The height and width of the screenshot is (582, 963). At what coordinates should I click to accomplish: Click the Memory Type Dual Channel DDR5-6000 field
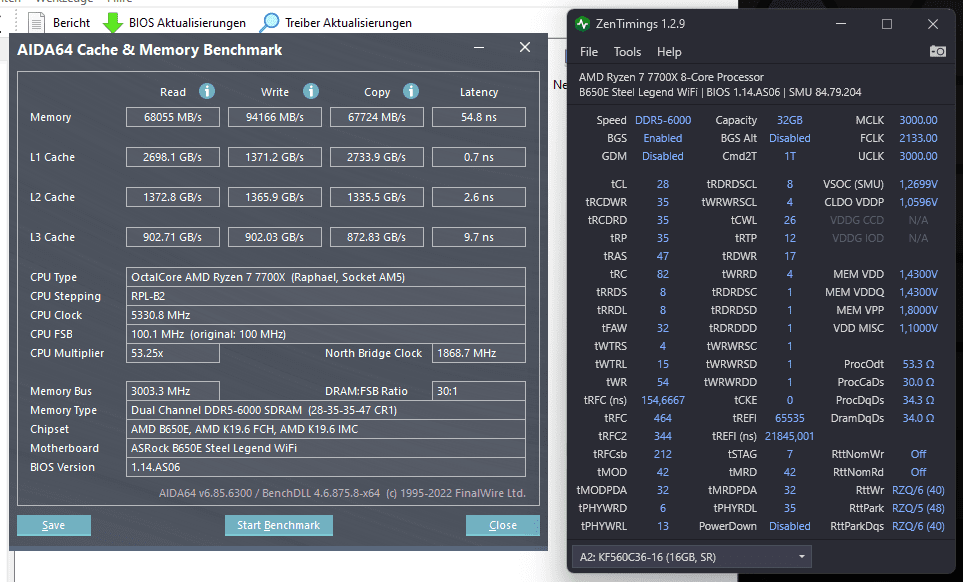pyautogui.click(x=326, y=410)
